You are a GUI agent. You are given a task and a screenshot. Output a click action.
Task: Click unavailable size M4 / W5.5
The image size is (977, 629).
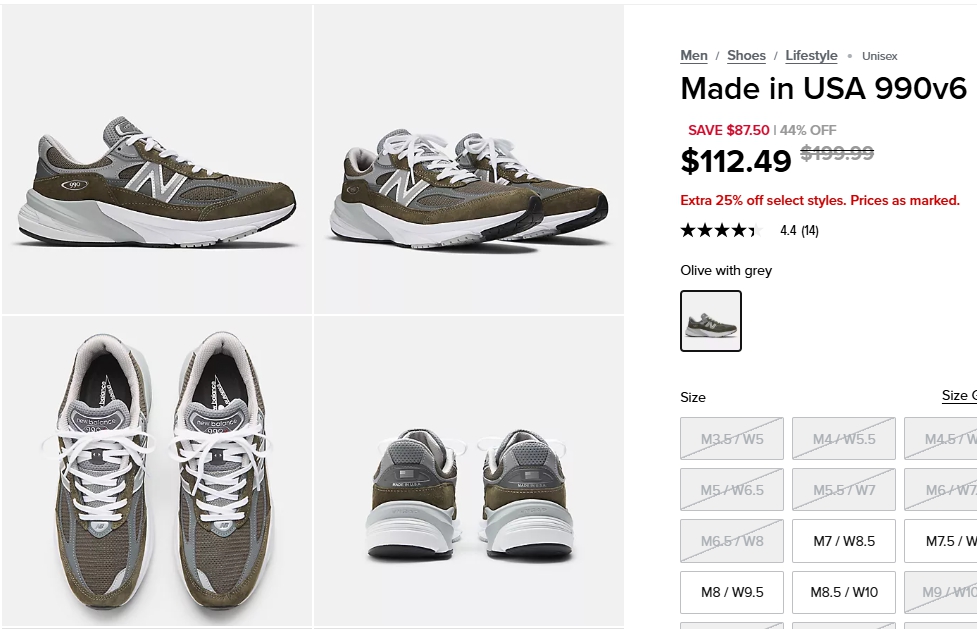tap(843, 438)
